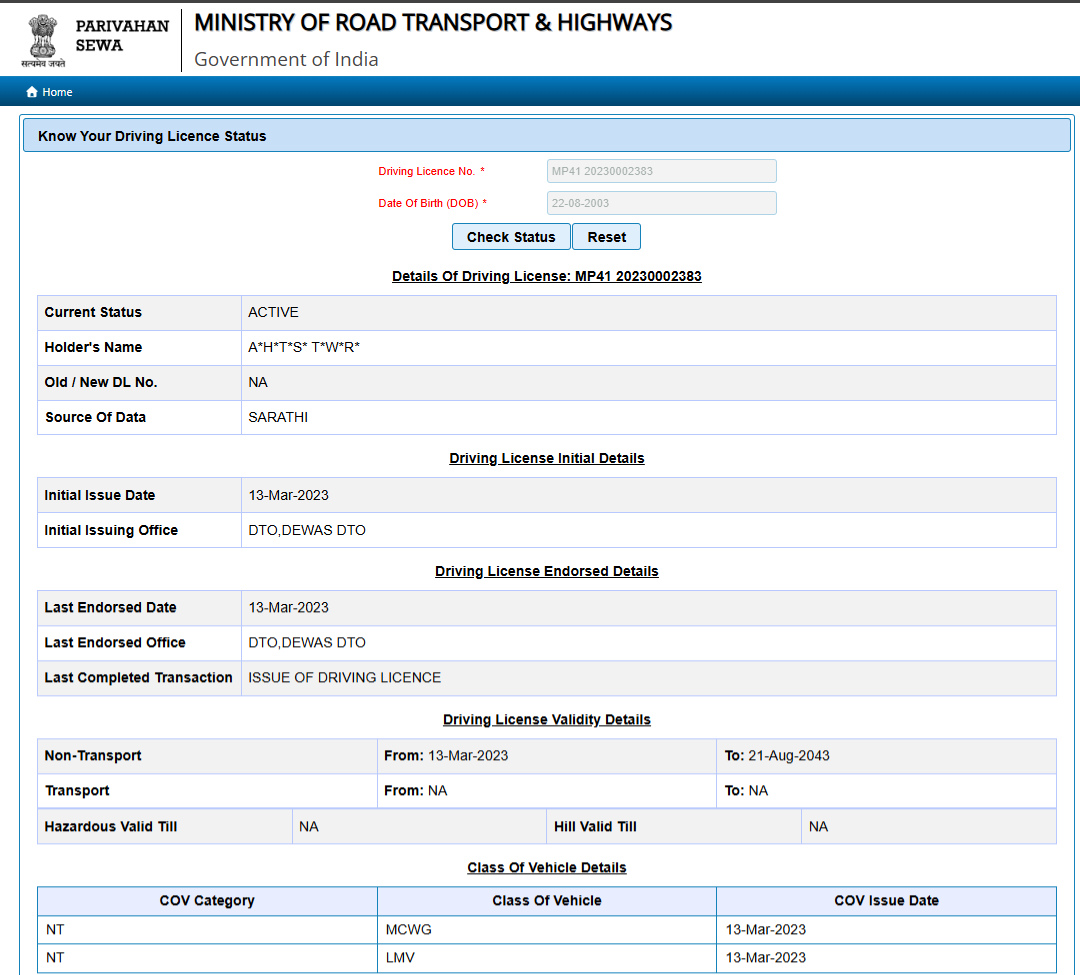Select the Details Of Driving License heading
Image resolution: width=1080 pixels, height=975 pixels.
point(546,276)
